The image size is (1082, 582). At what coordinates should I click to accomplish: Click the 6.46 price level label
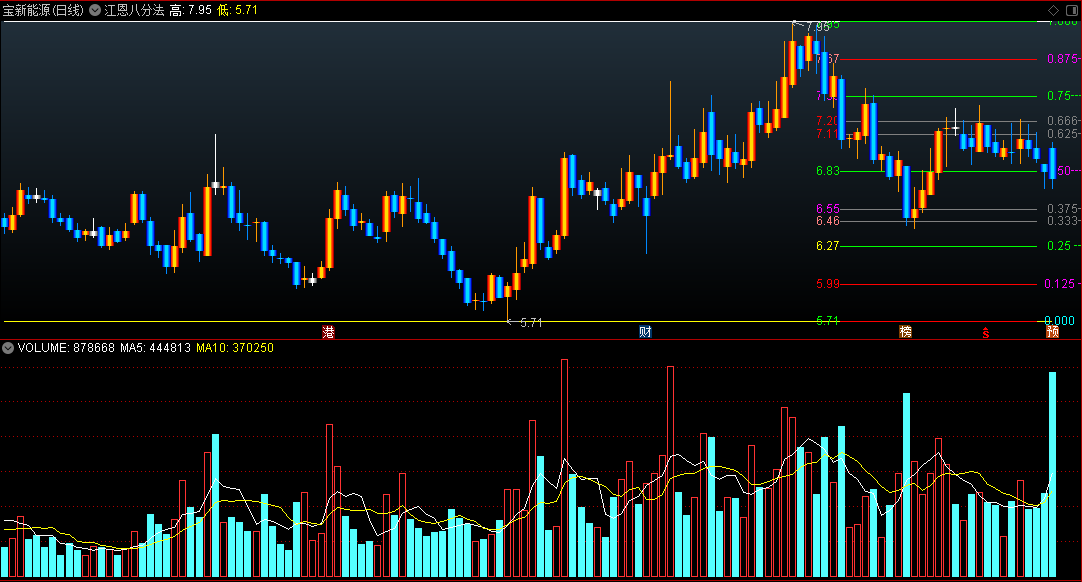828,221
